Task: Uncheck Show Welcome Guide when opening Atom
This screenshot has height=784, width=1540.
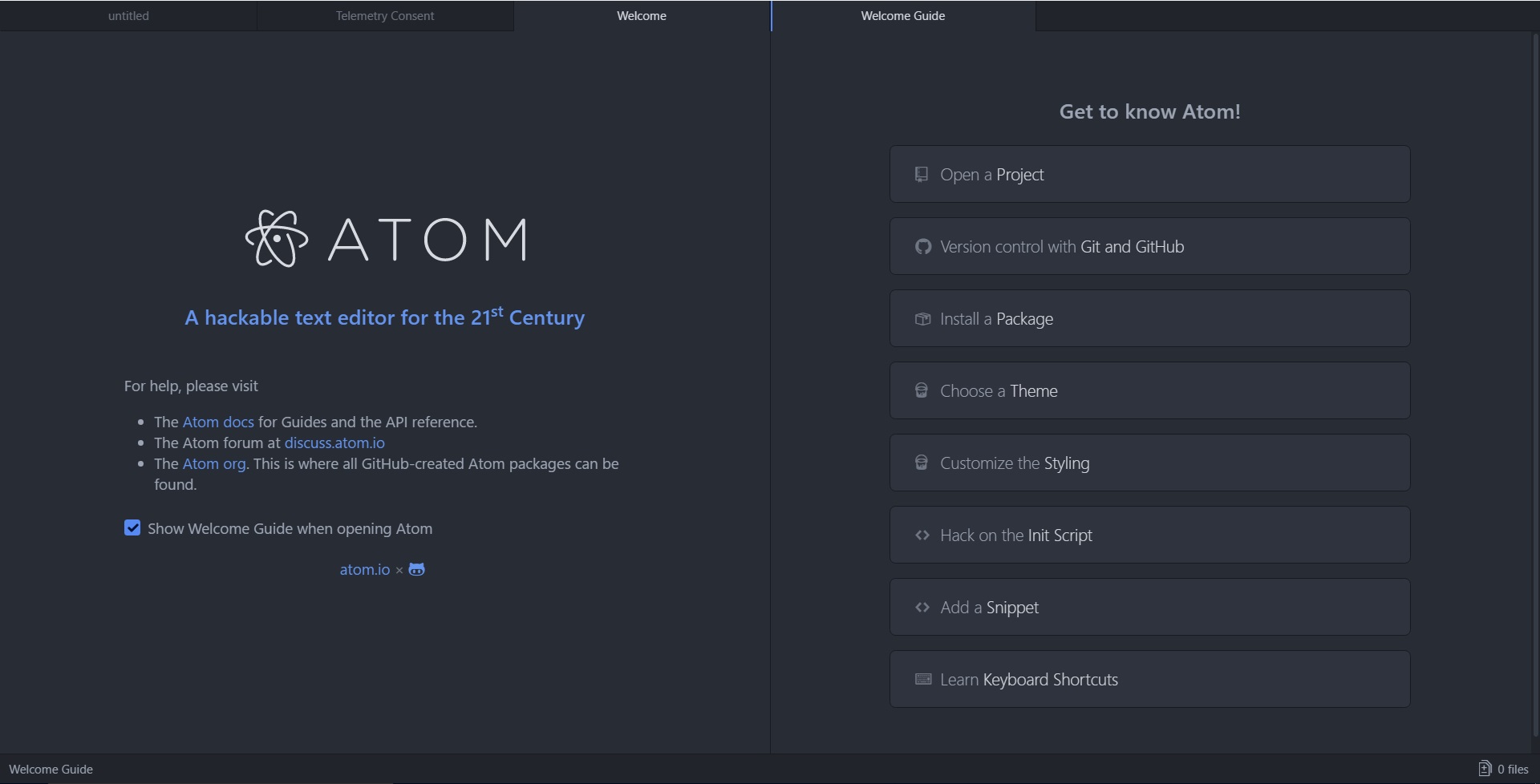Action: [x=132, y=527]
